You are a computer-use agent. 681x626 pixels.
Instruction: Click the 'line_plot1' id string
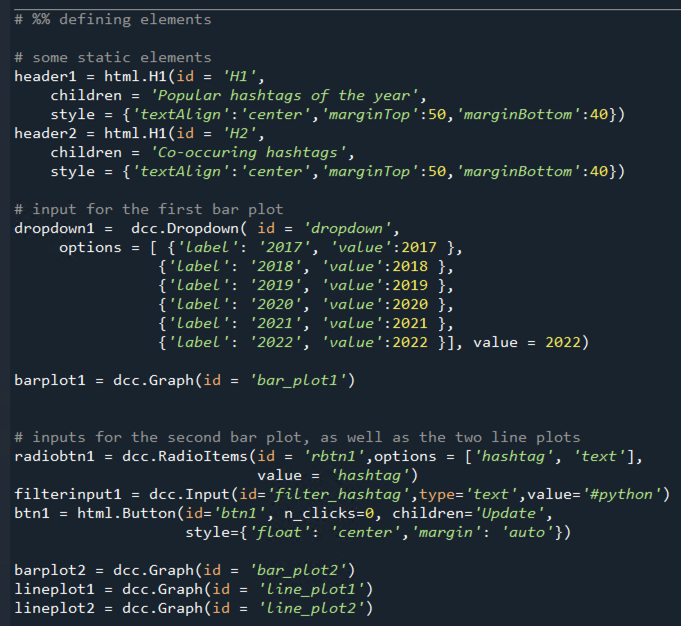(311, 590)
